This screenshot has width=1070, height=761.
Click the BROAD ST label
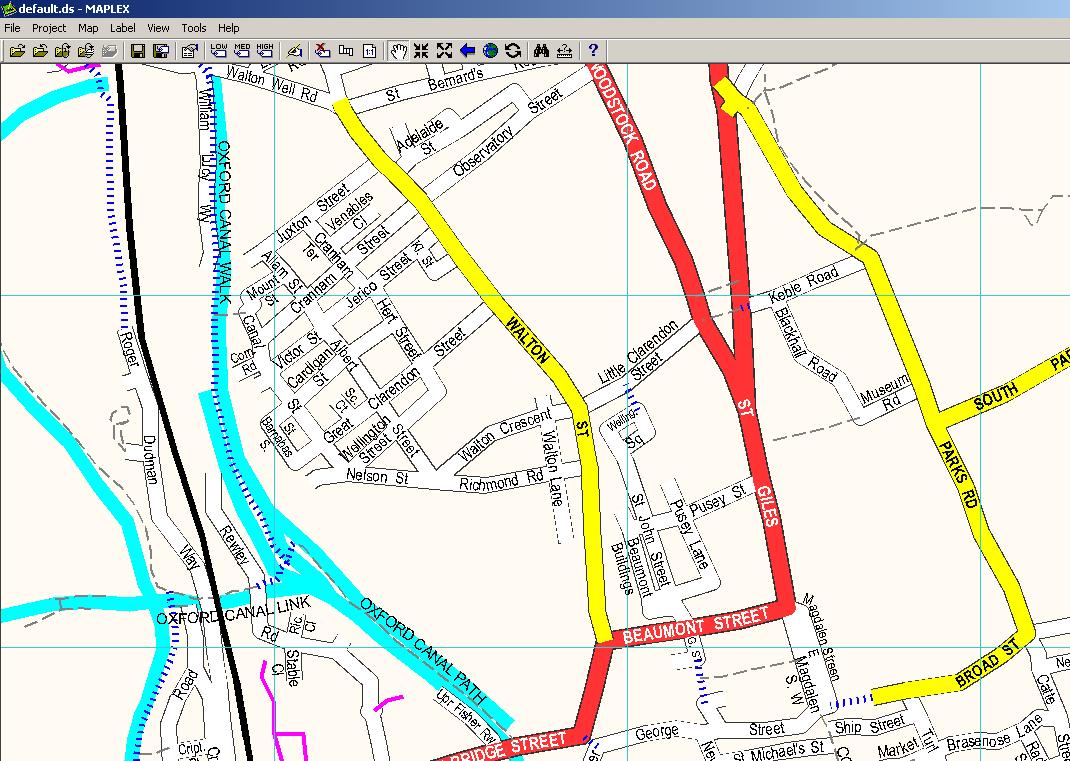[987, 663]
